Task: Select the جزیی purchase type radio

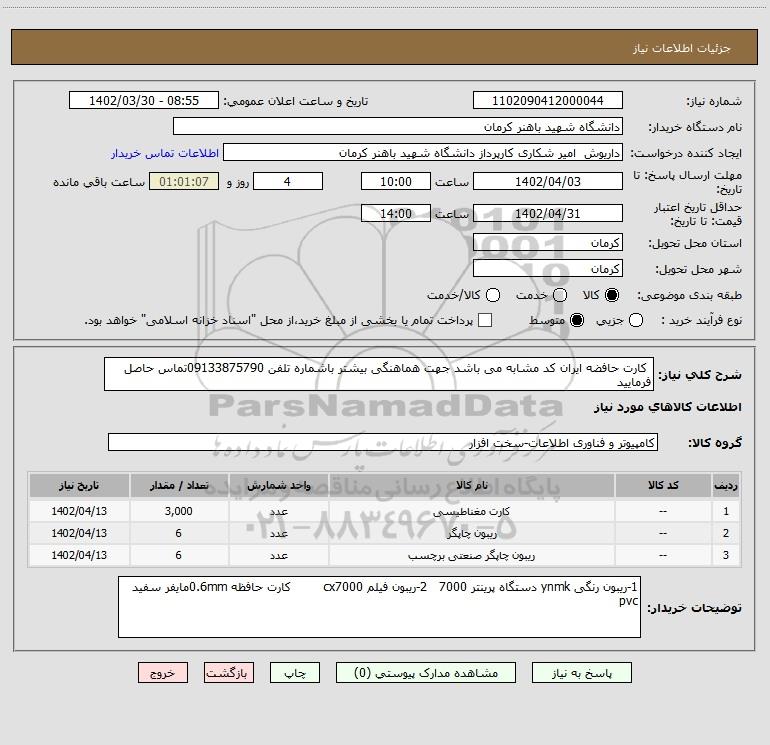Action: [635, 320]
